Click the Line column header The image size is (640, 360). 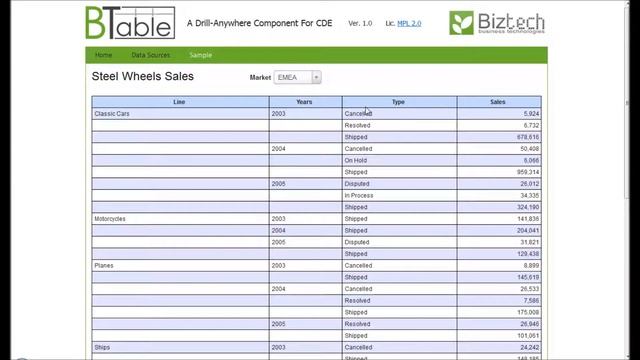click(x=180, y=102)
